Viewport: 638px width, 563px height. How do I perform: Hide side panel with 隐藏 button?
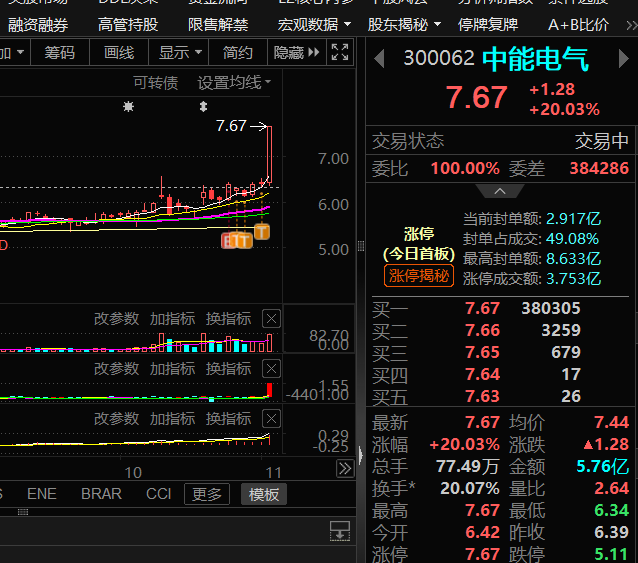click(x=297, y=52)
